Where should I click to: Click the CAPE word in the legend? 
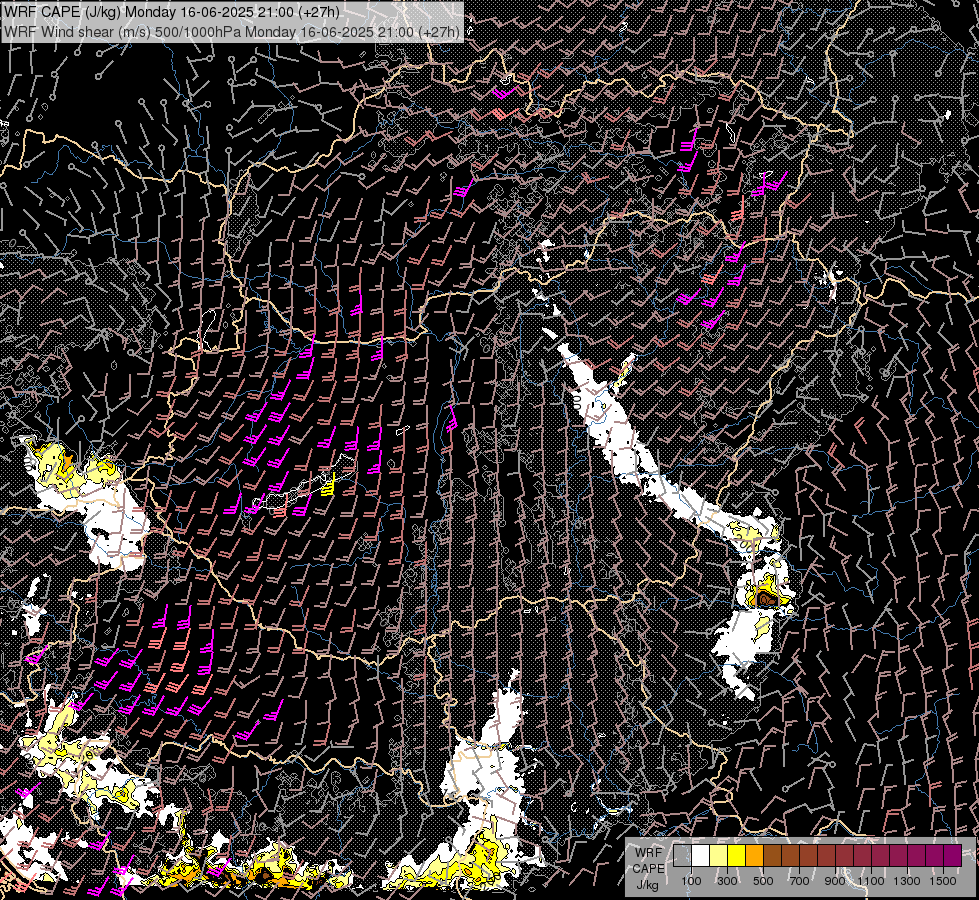(x=649, y=869)
